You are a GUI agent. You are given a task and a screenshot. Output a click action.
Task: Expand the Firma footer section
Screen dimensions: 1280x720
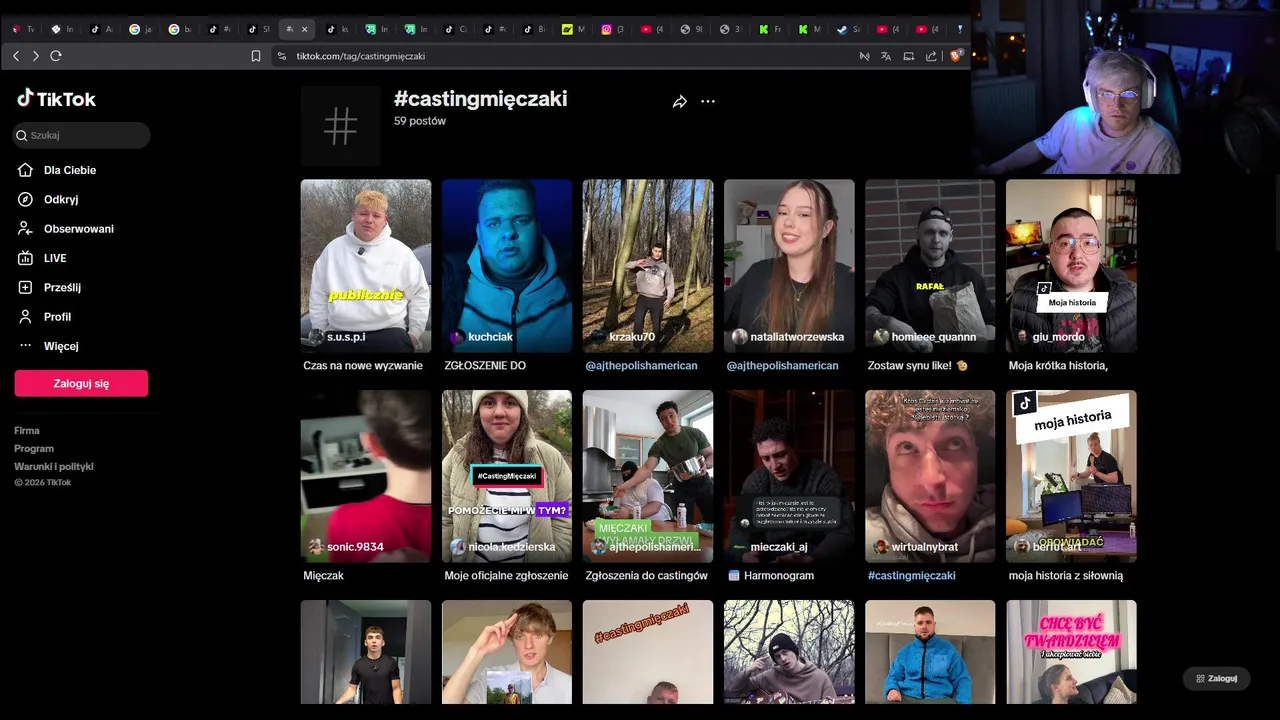click(x=27, y=431)
